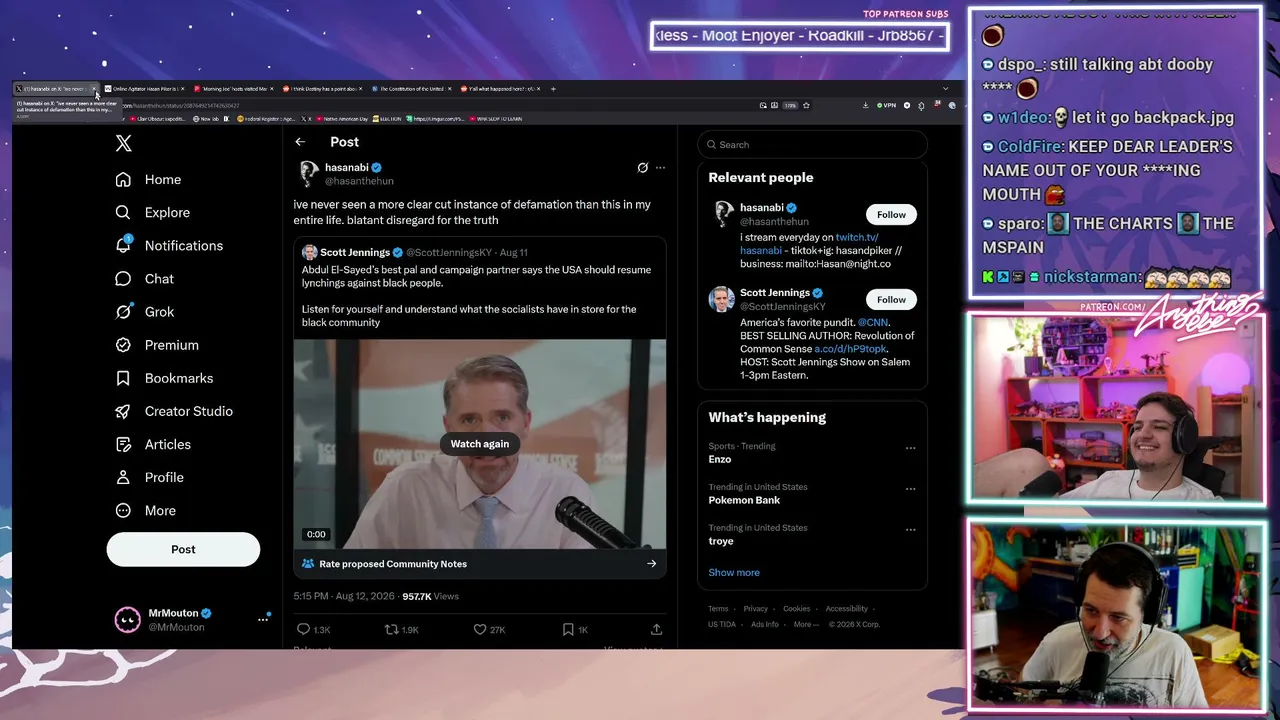The width and height of the screenshot is (1280, 720).
Task: Open the browser zoom level indicator
Action: coord(790,105)
